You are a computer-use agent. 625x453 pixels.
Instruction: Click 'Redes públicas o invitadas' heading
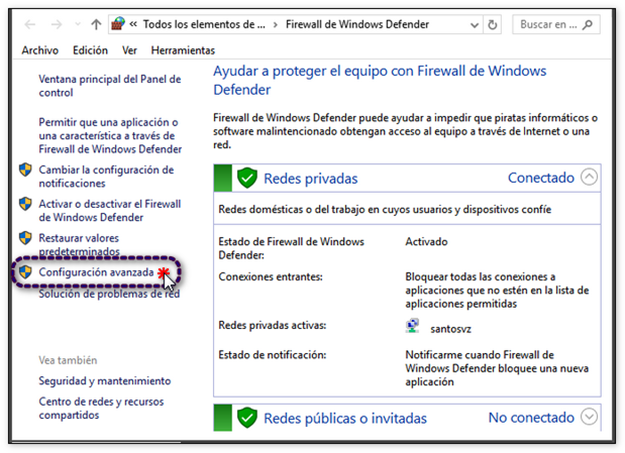345,418
